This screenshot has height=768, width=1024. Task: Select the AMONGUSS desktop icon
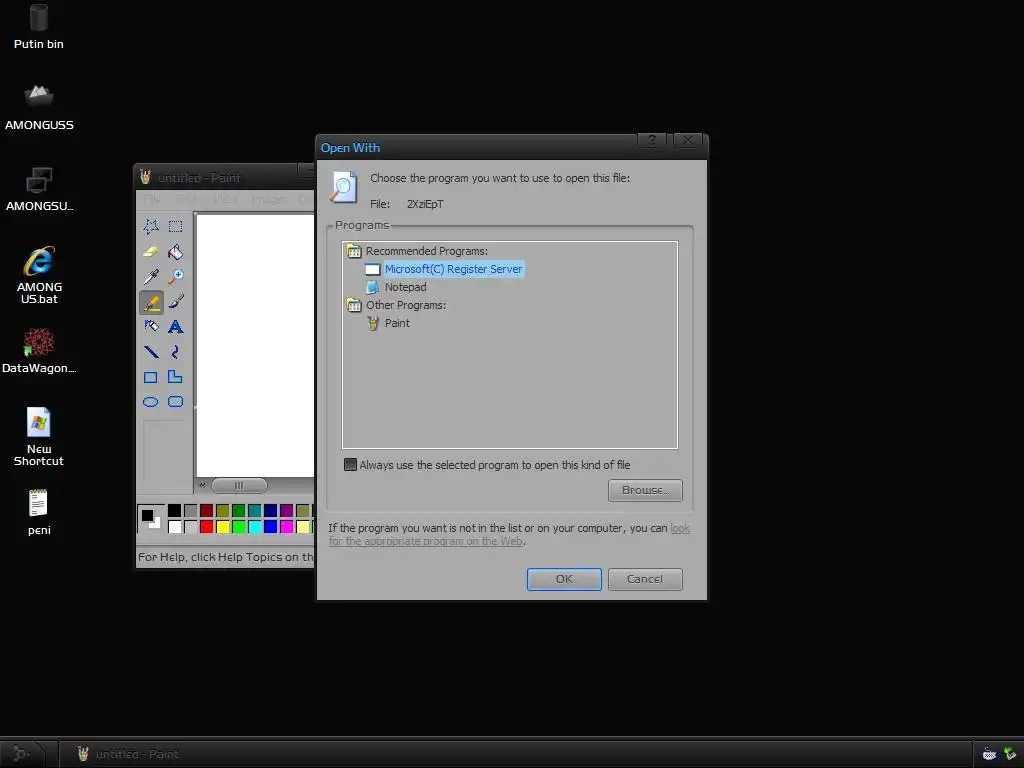(39, 108)
